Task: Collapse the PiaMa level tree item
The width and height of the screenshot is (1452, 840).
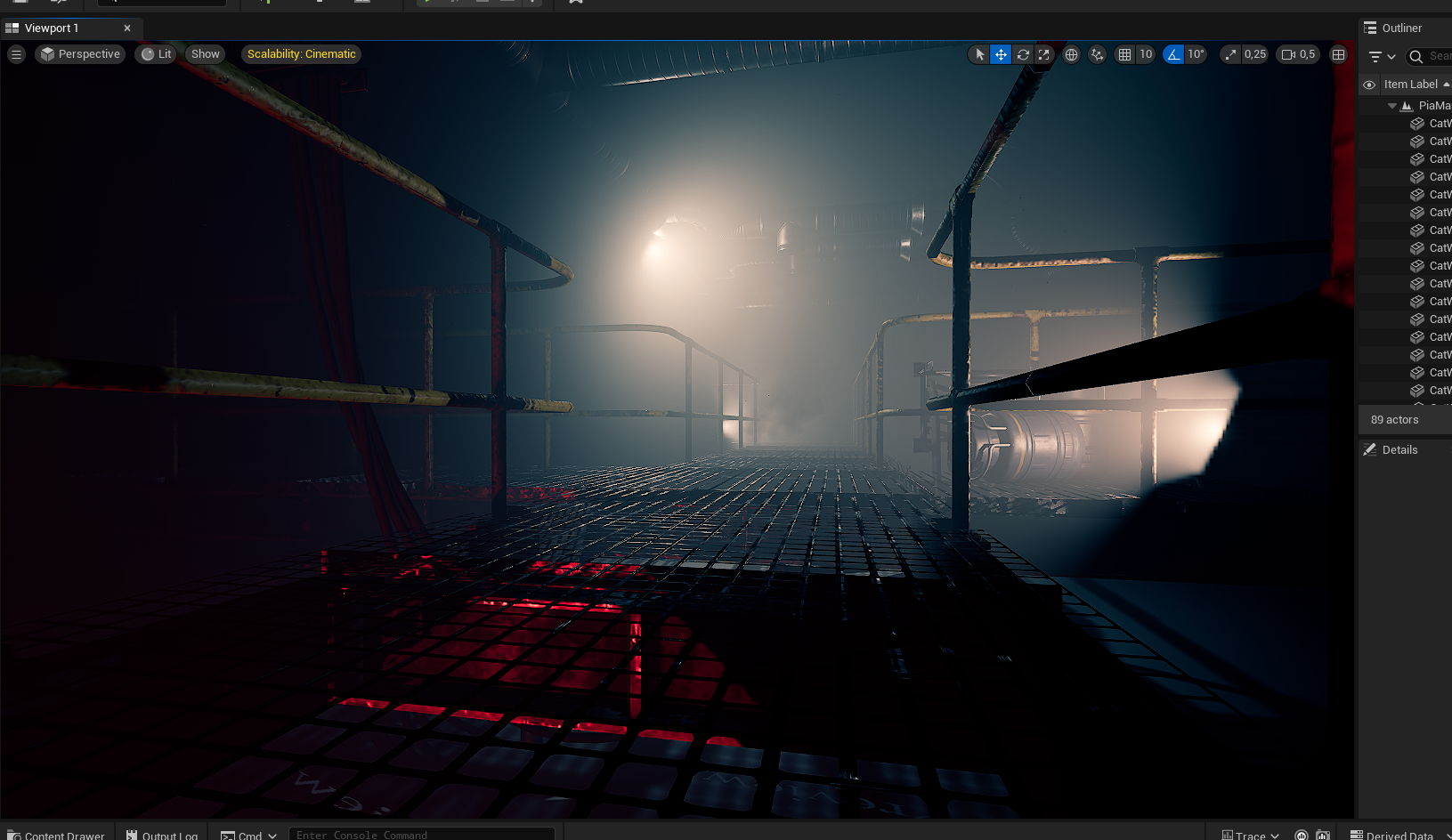Action: pos(1392,106)
